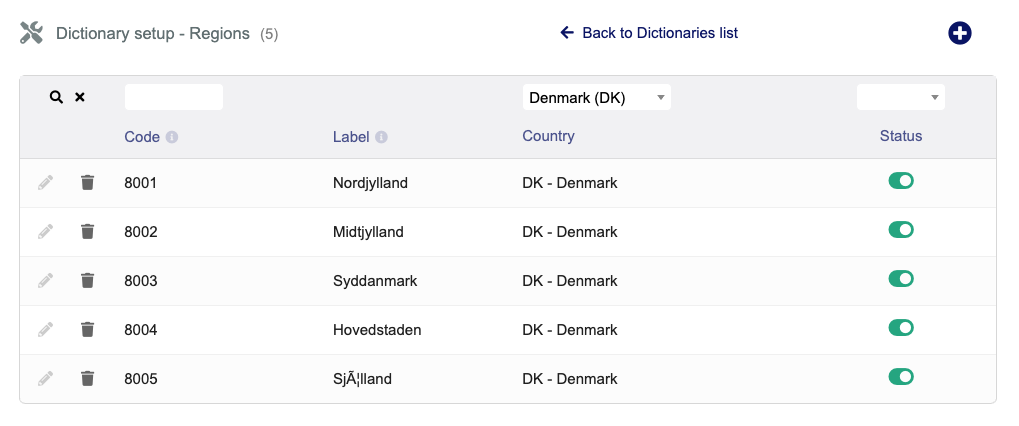Disable the Nordjylland status toggle

pos(901,181)
